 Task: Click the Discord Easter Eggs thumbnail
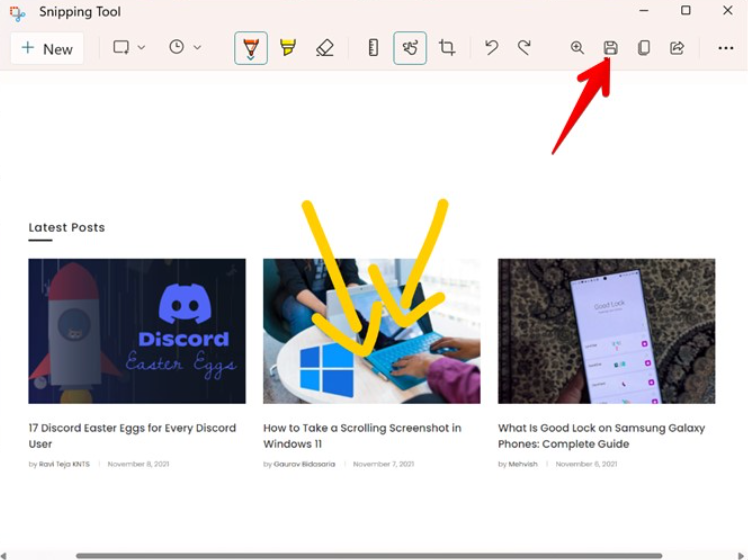137,331
